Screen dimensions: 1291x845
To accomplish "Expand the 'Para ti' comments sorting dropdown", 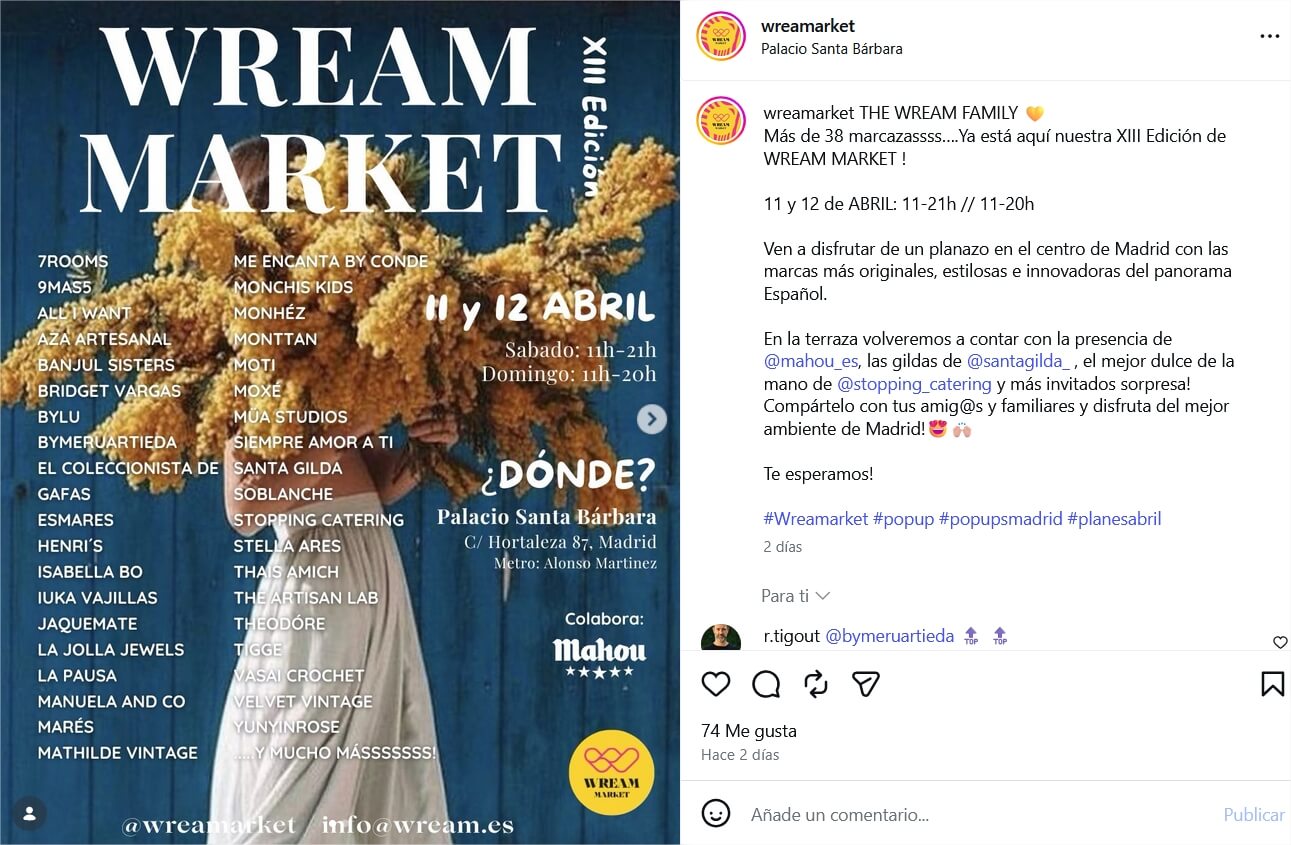I will tap(796, 596).
